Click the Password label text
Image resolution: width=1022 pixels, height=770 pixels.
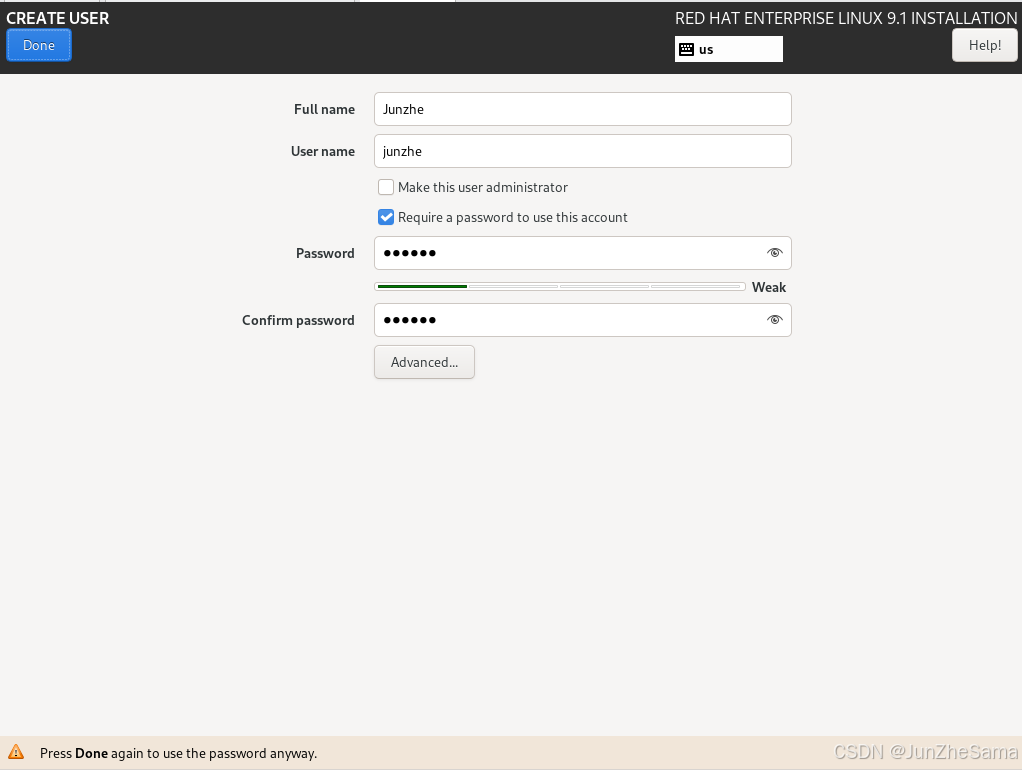[x=325, y=253]
